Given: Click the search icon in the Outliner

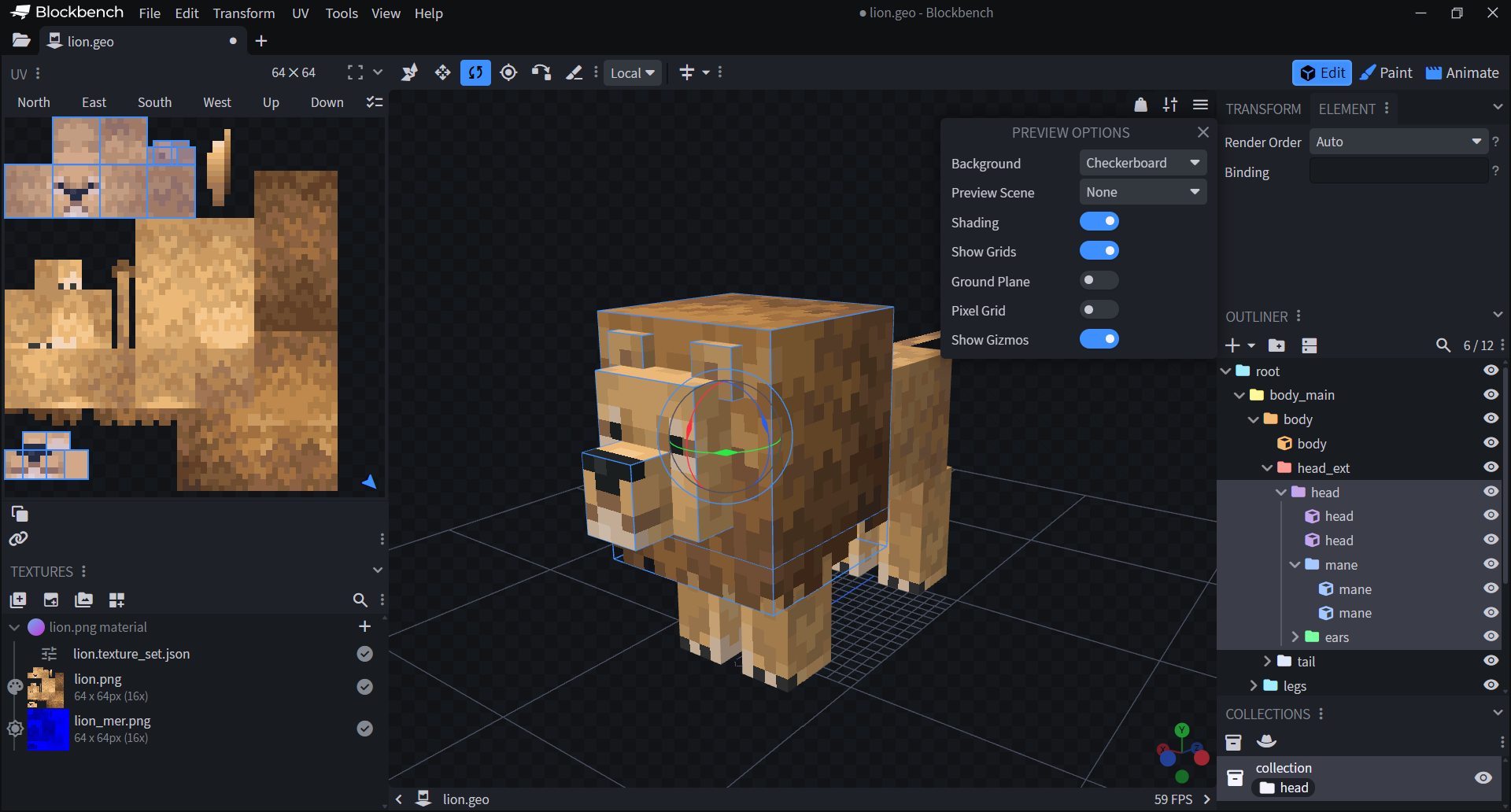Looking at the screenshot, I should (1444, 345).
